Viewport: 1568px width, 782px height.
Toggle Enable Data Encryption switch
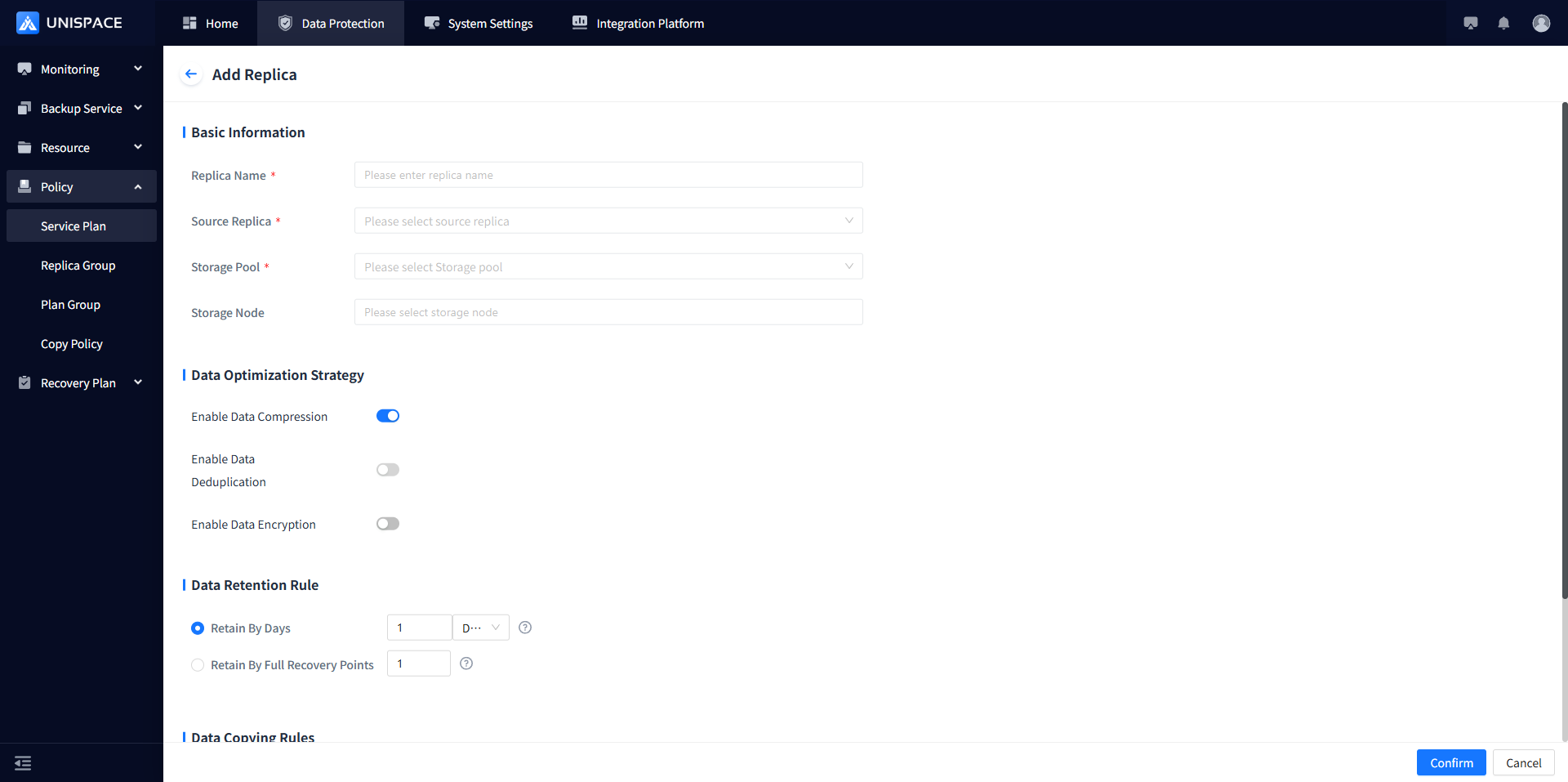click(x=388, y=524)
